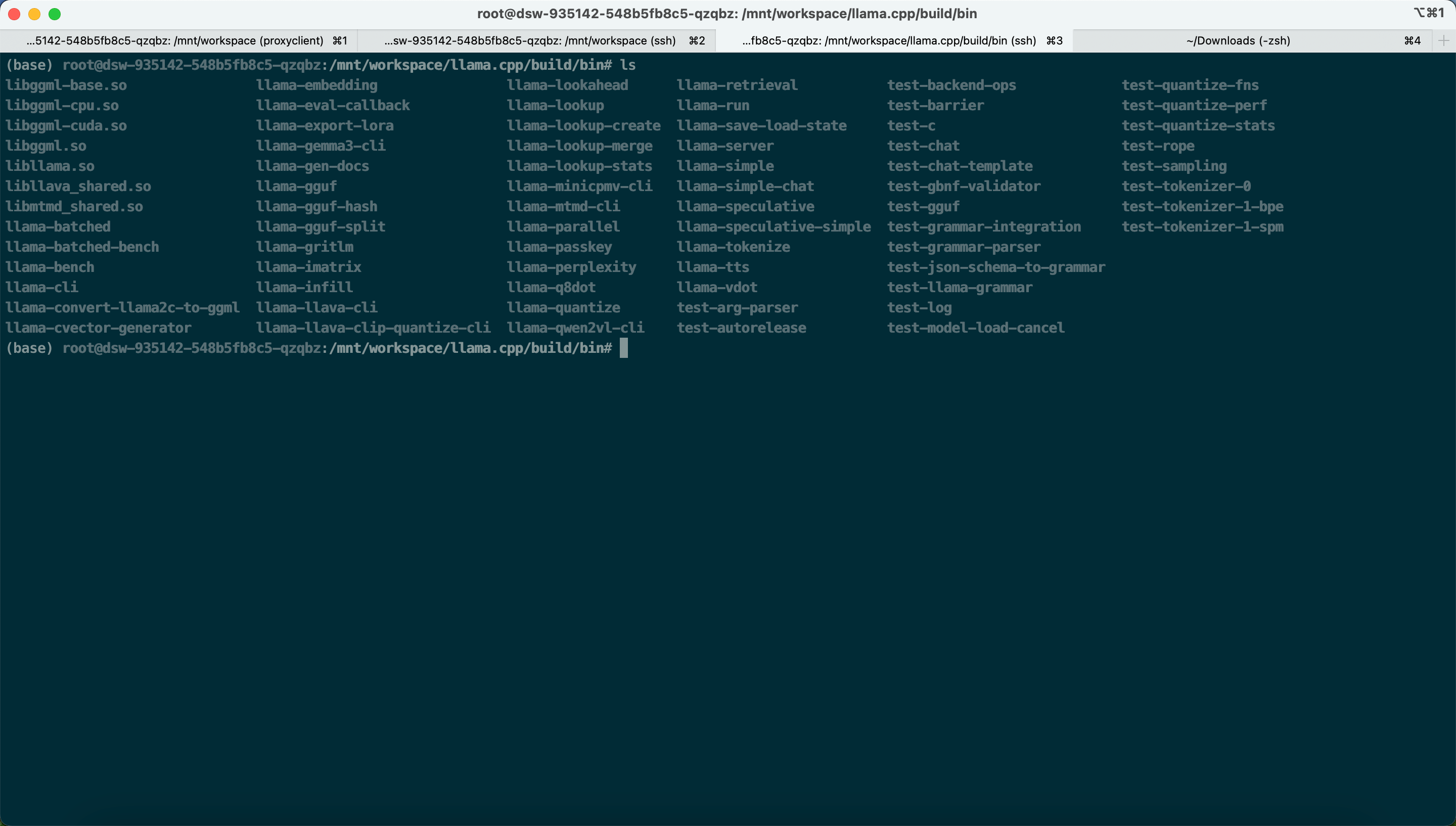Click the llama-cvector-generator entry
1456x826 pixels.
point(99,328)
